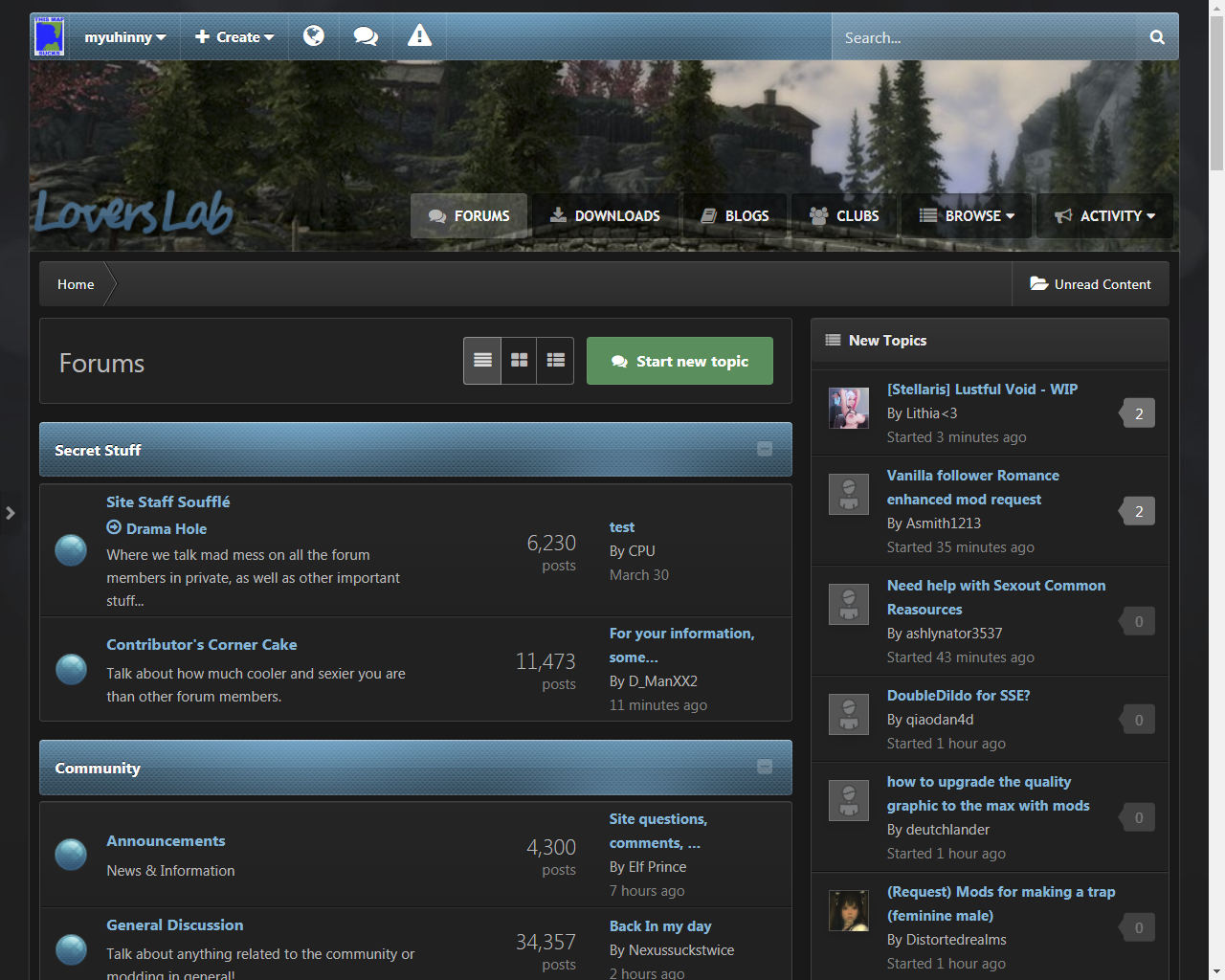The width and height of the screenshot is (1225, 980).
Task: Click Distortedrealms avatar thumbnail
Action: (x=848, y=910)
